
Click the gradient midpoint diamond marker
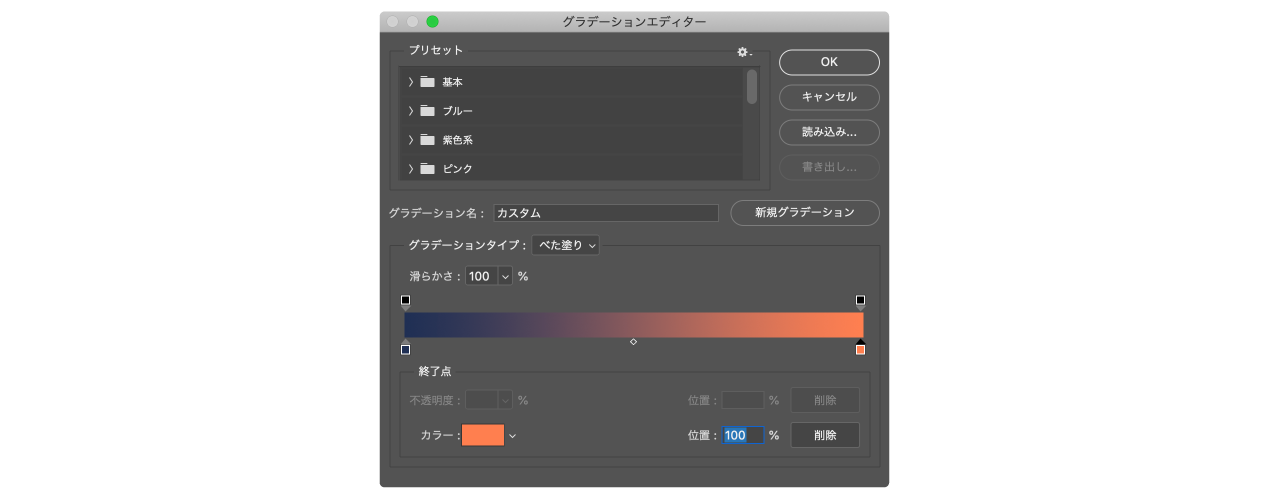pyautogui.click(x=633, y=342)
